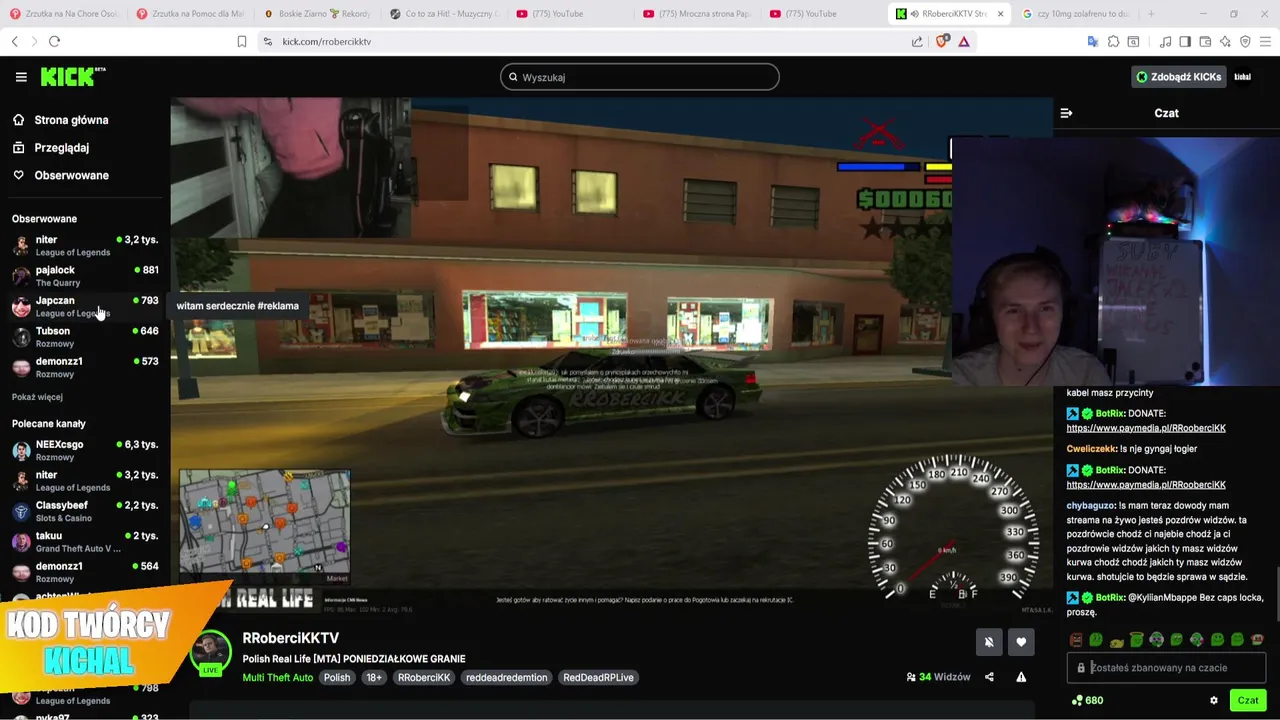
Task: Switch to Boskie Ziarno tab
Action: point(319,14)
